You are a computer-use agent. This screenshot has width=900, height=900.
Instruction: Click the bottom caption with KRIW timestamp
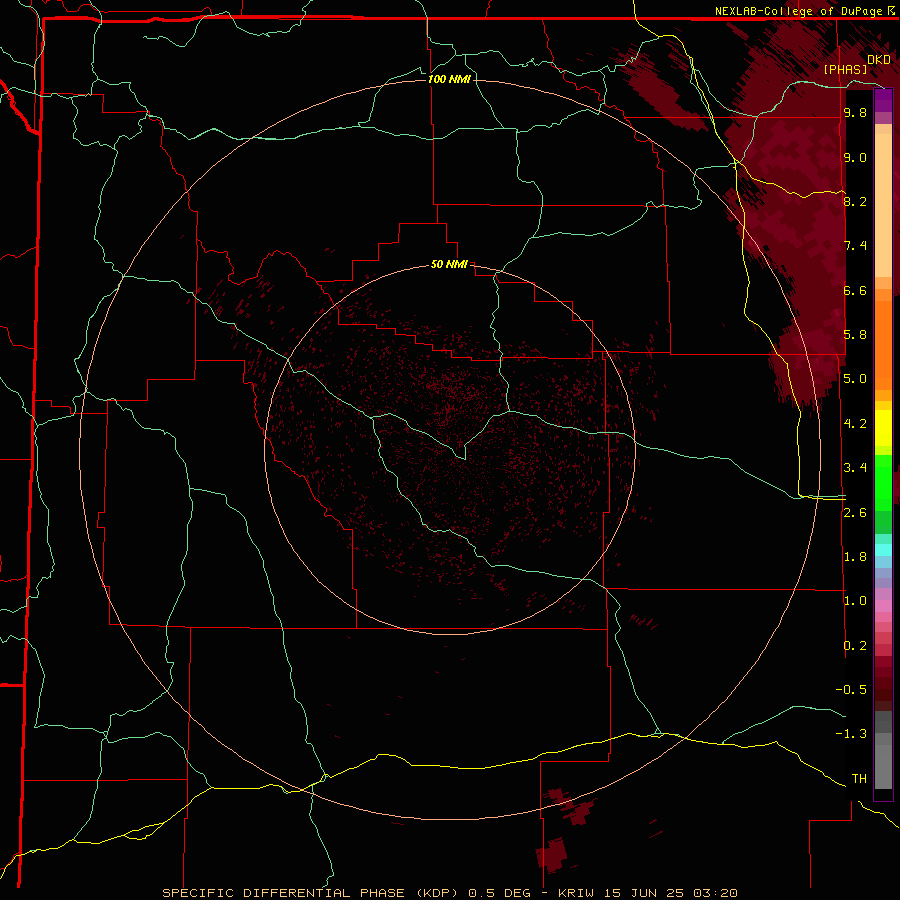tap(449, 893)
